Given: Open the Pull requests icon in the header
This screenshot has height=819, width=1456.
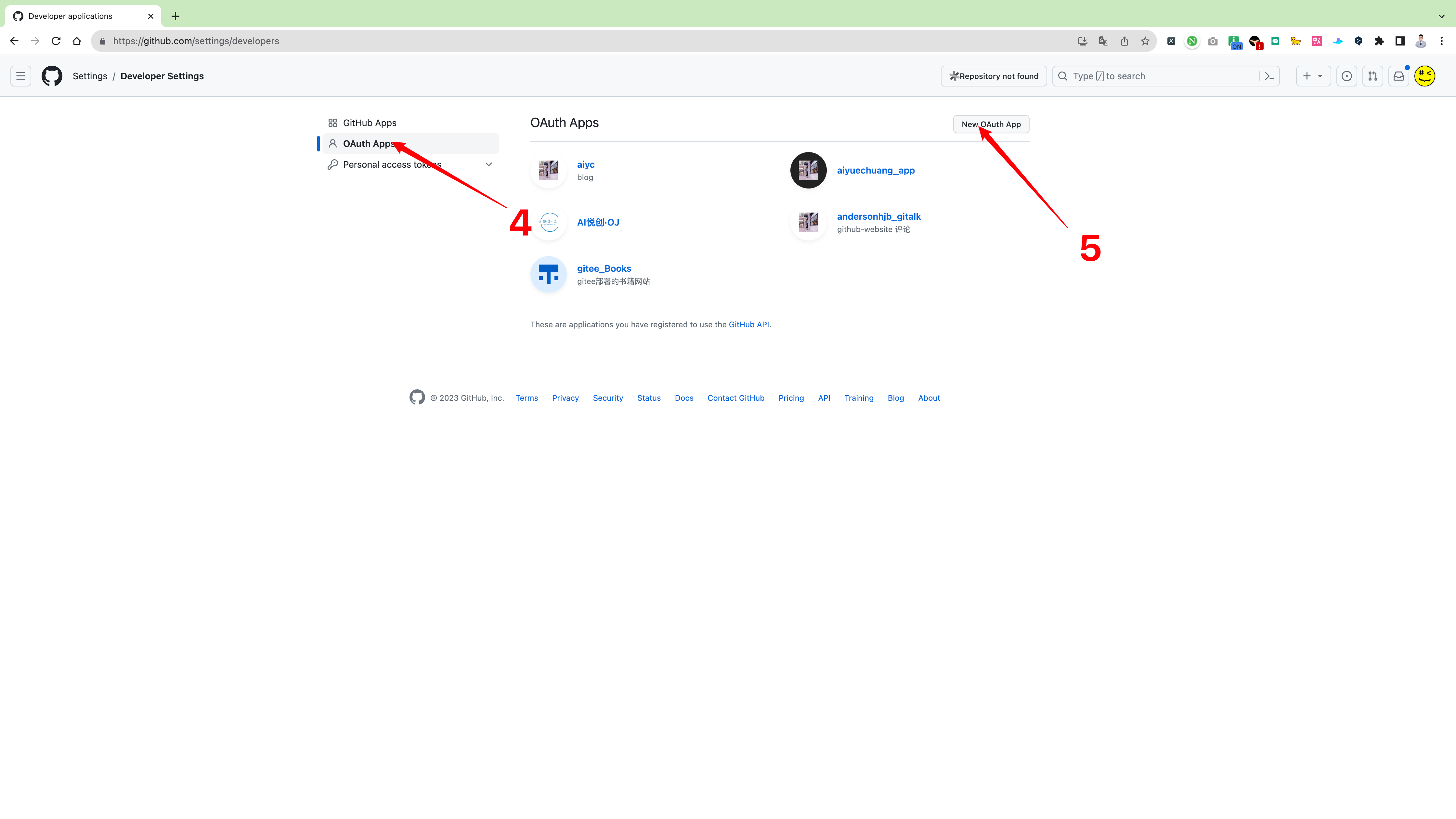Looking at the screenshot, I should [1373, 76].
